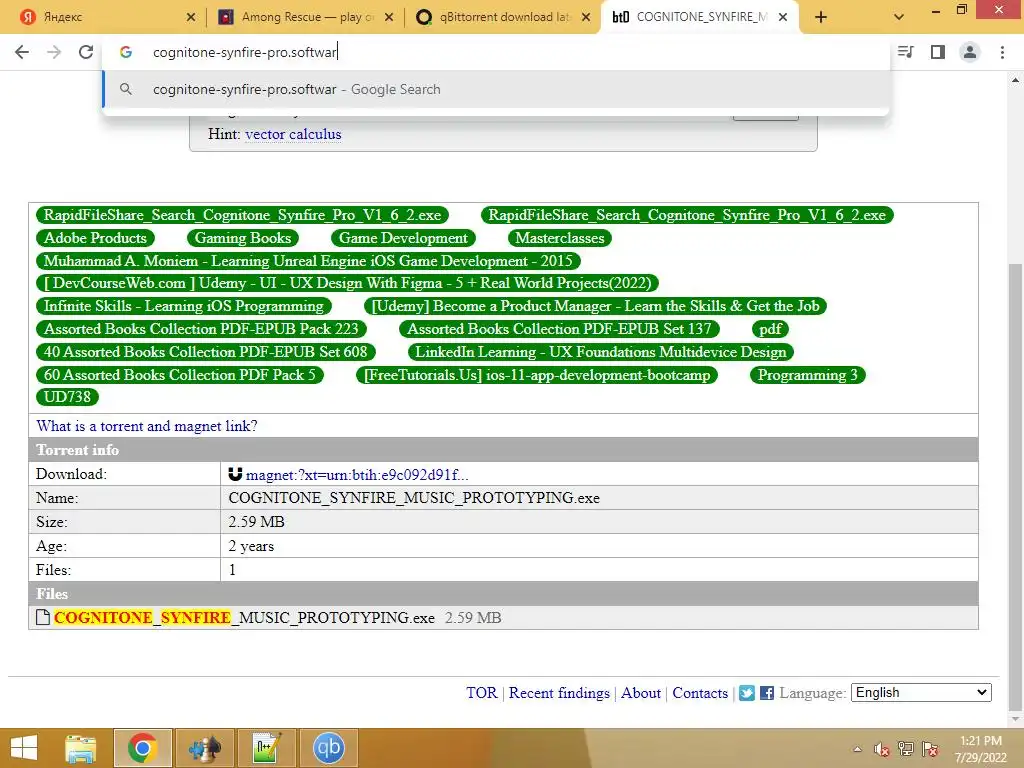The width and height of the screenshot is (1024, 768).
Task: Open Assorted Books Pack 223 tag
Action: [201, 328]
